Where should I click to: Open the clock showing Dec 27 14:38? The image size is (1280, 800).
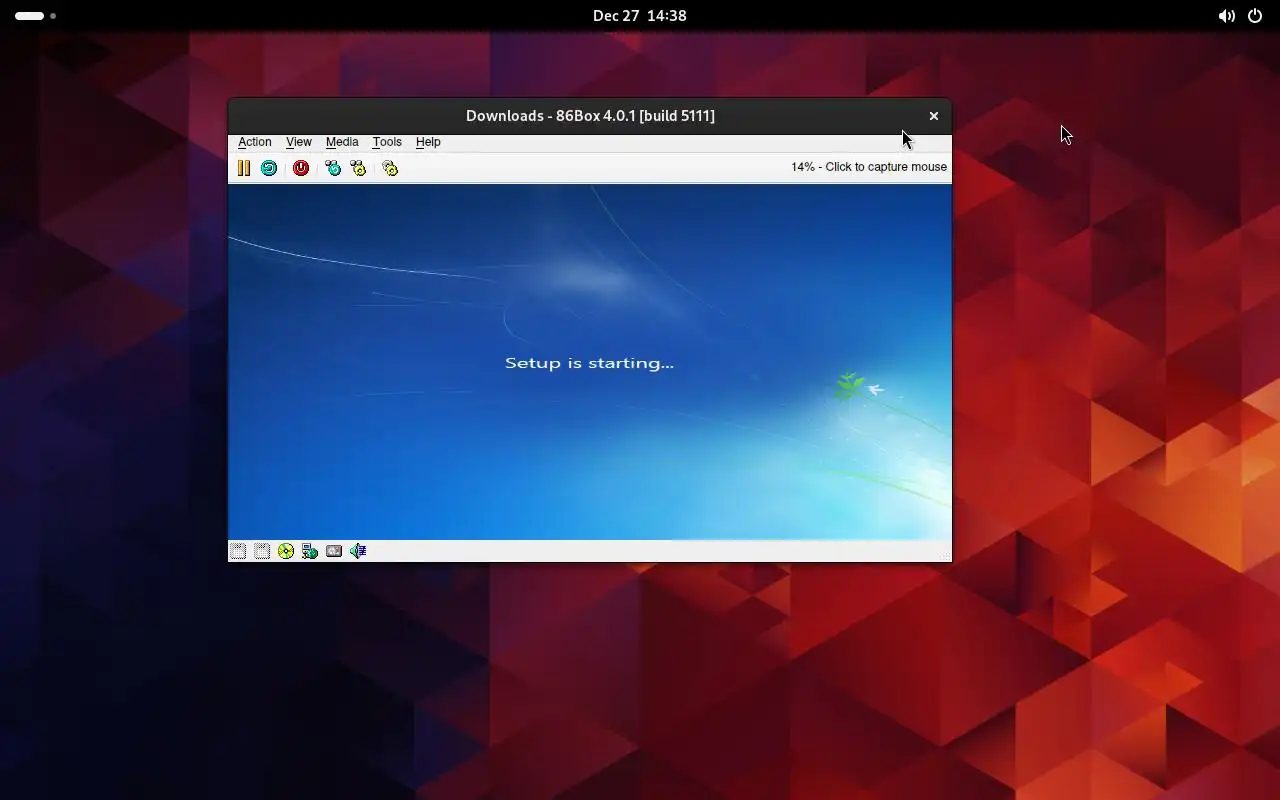pos(639,16)
